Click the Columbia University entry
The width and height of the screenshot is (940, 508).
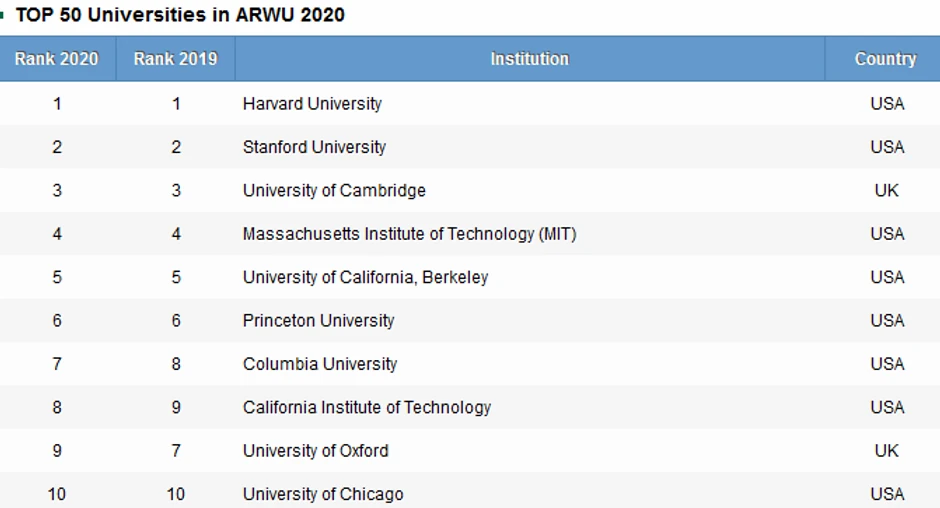tap(320, 364)
